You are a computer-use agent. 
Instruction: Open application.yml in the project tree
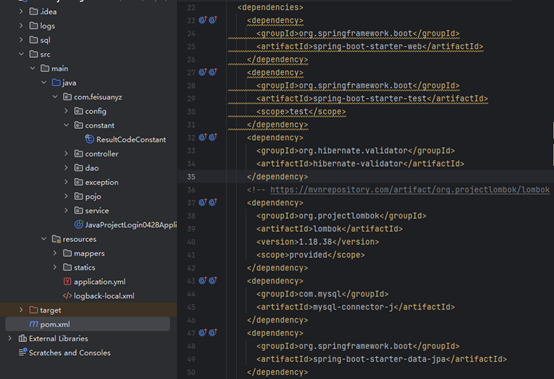pos(99,282)
